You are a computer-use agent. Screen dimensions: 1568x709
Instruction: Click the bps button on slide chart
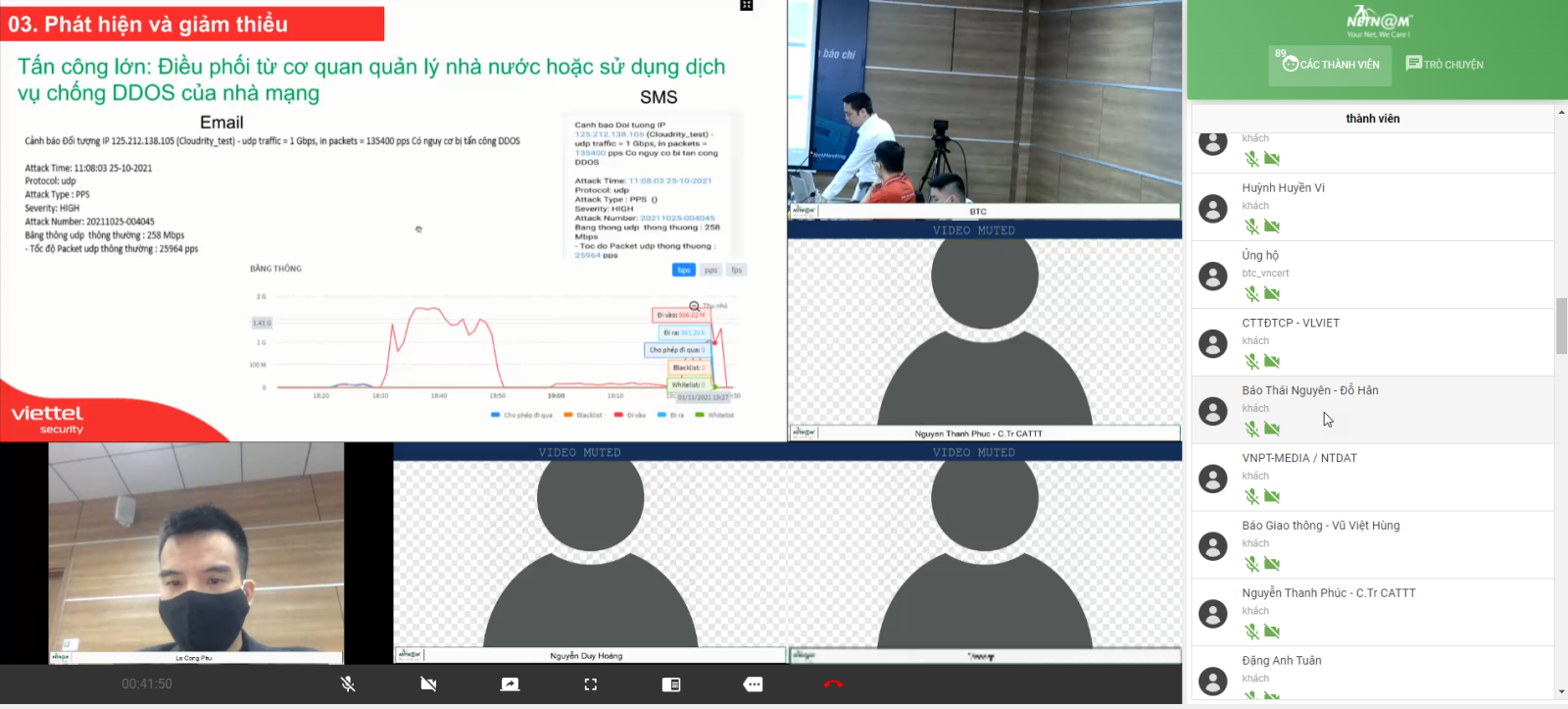[x=684, y=270]
